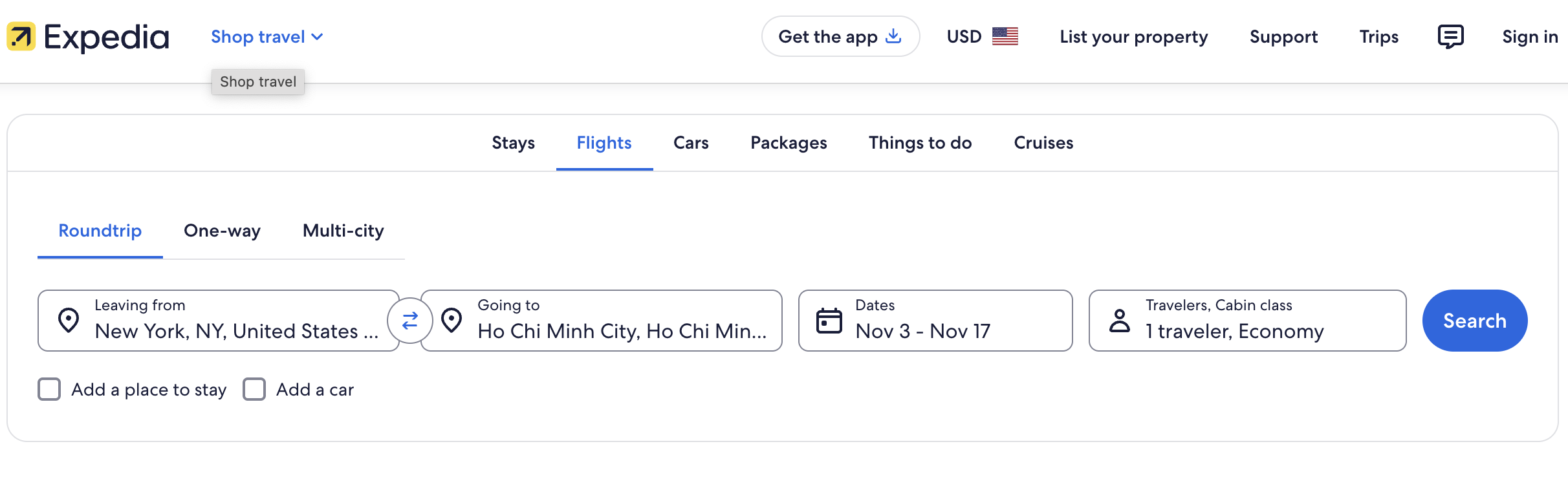The width and height of the screenshot is (1568, 477).
Task: Check the Add a car option
Action: pyautogui.click(x=254, y=389)
